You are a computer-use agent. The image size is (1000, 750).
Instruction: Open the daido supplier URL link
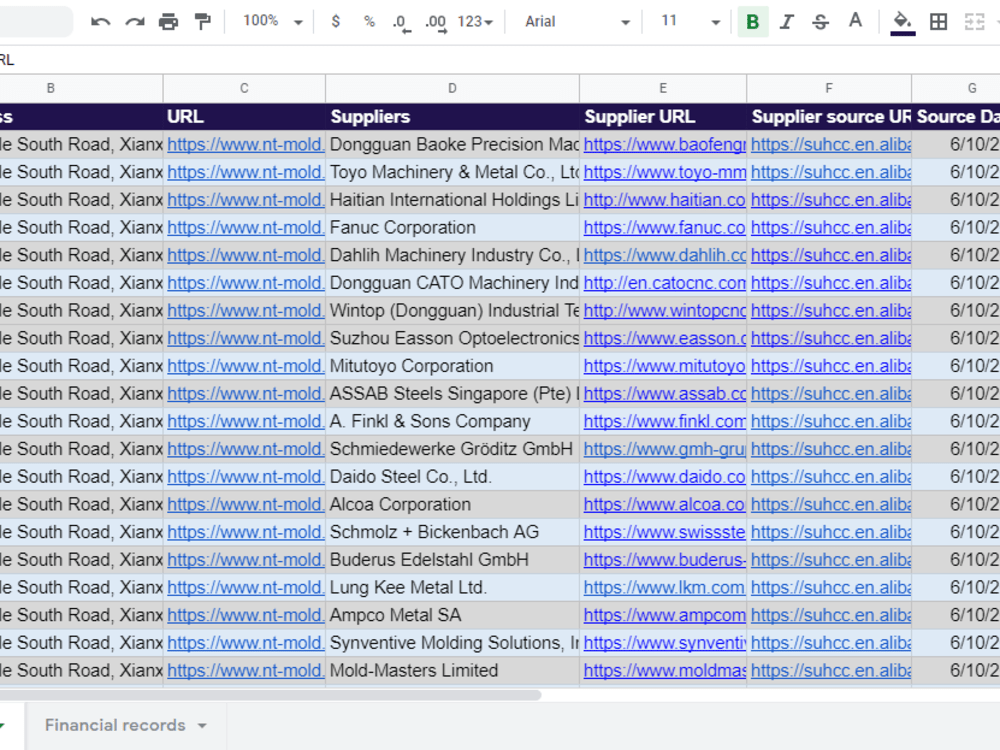664,477
